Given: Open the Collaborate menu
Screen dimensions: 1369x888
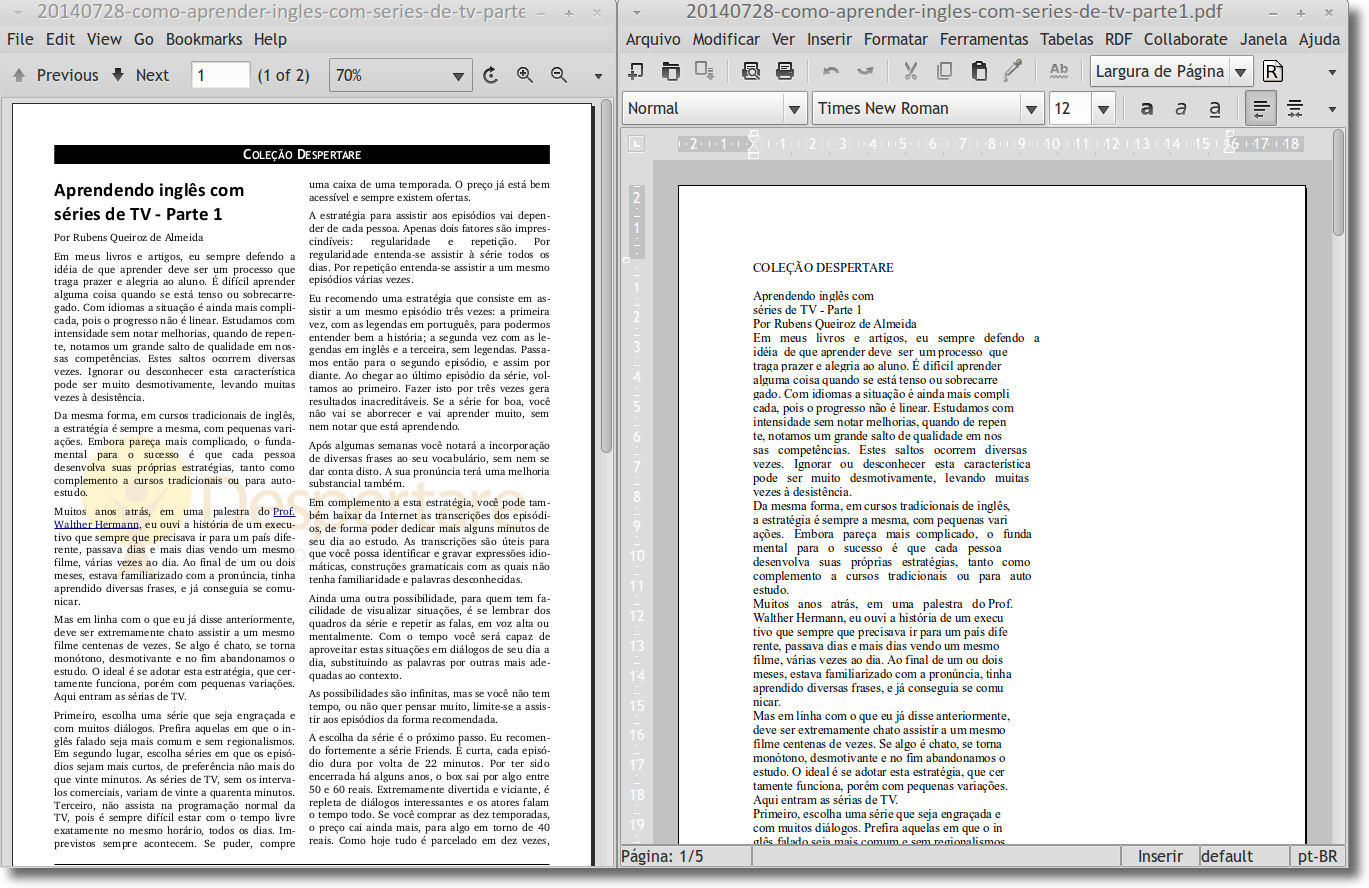Looking at the screenshot, I should click(1186, 39).
